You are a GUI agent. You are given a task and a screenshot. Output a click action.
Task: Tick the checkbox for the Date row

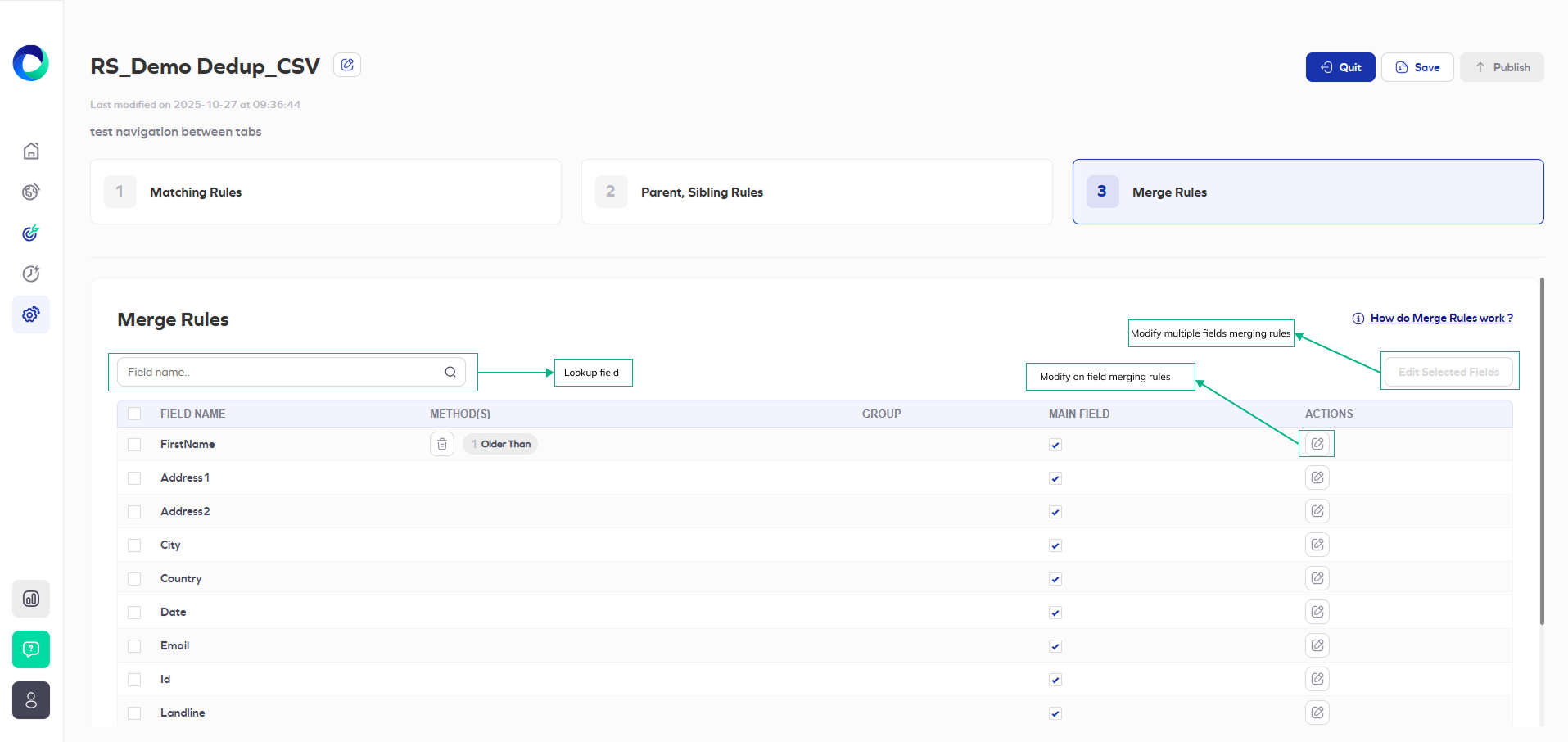pos(134,613)
